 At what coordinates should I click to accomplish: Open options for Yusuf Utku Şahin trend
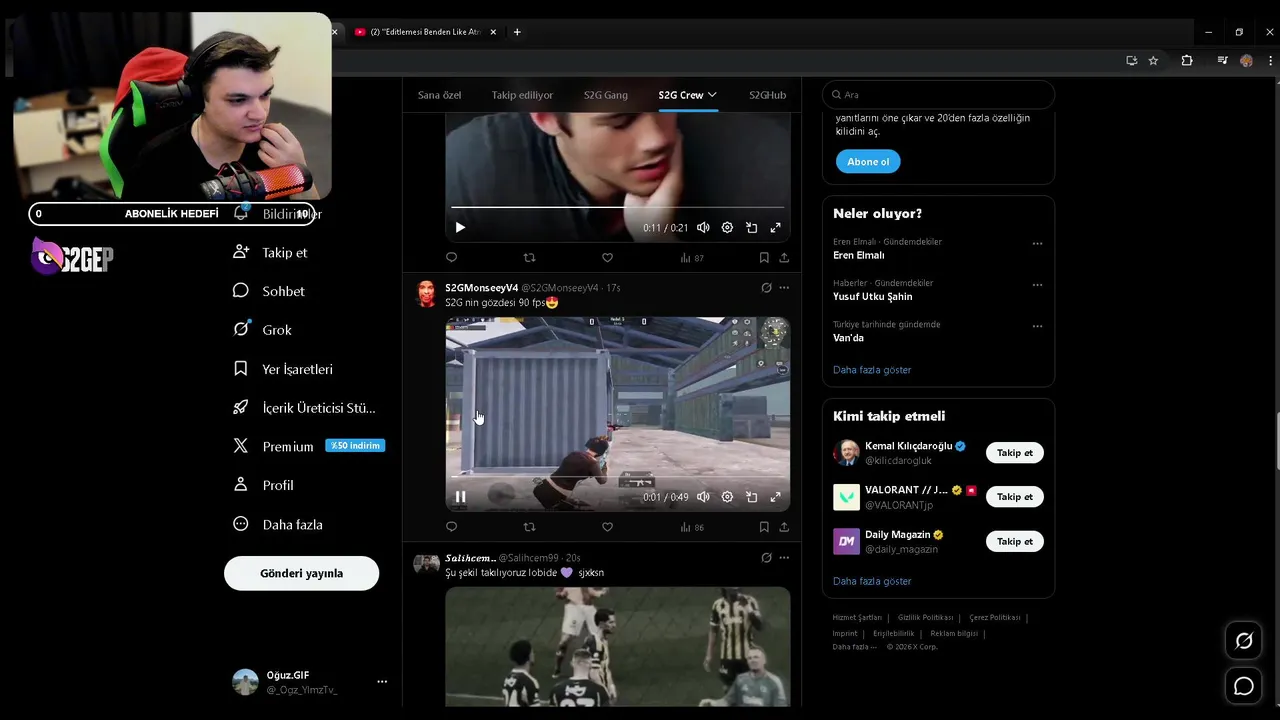click(1037, 285)
